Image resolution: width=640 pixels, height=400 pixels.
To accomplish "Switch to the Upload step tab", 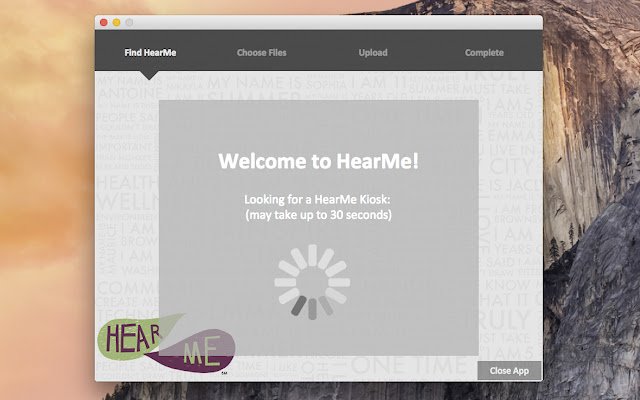I will coord(373,53).
